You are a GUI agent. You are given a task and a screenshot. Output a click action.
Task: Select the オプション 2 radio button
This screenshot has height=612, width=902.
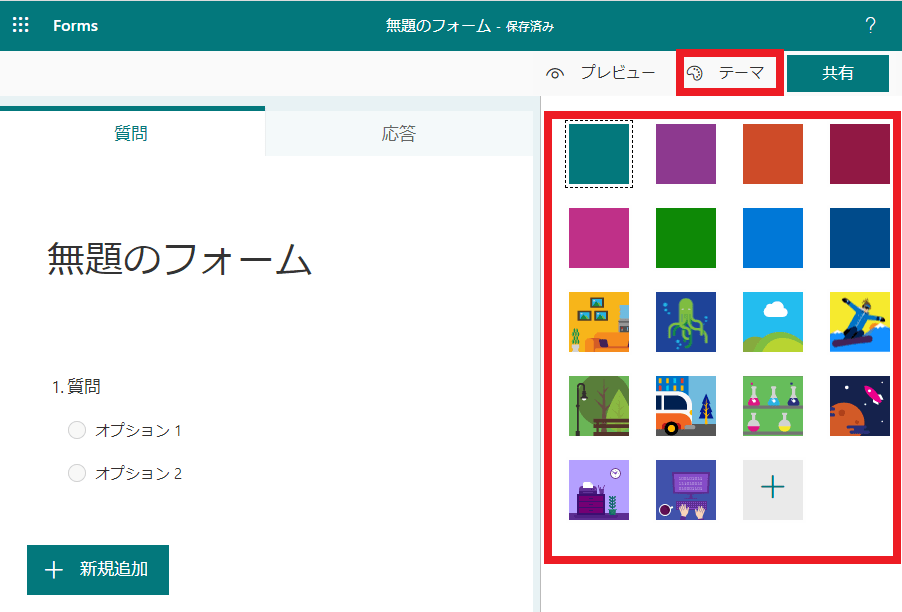[77, 473]
